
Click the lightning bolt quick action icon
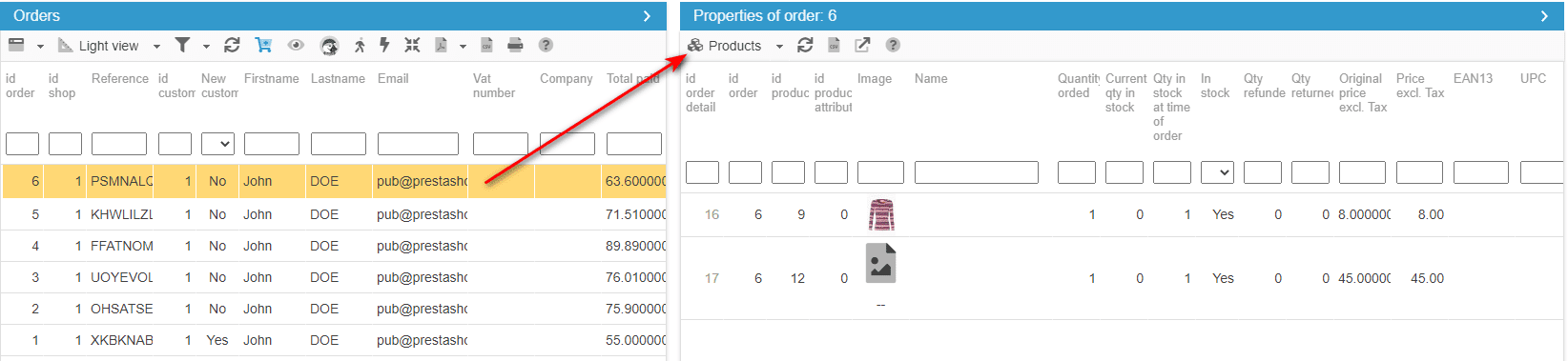click(384, 45)
